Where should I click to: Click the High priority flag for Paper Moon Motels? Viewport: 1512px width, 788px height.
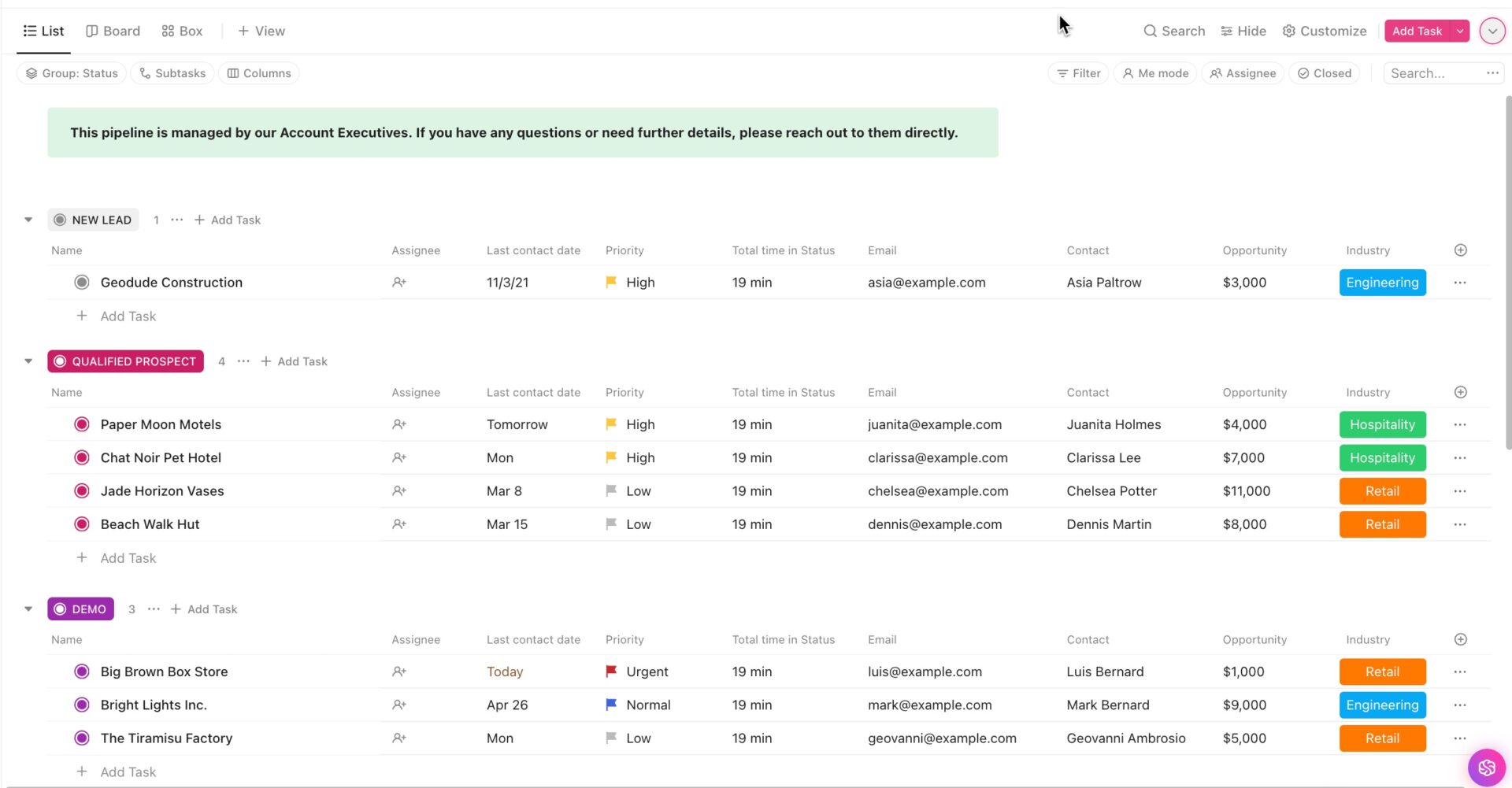tap(611, 424)
